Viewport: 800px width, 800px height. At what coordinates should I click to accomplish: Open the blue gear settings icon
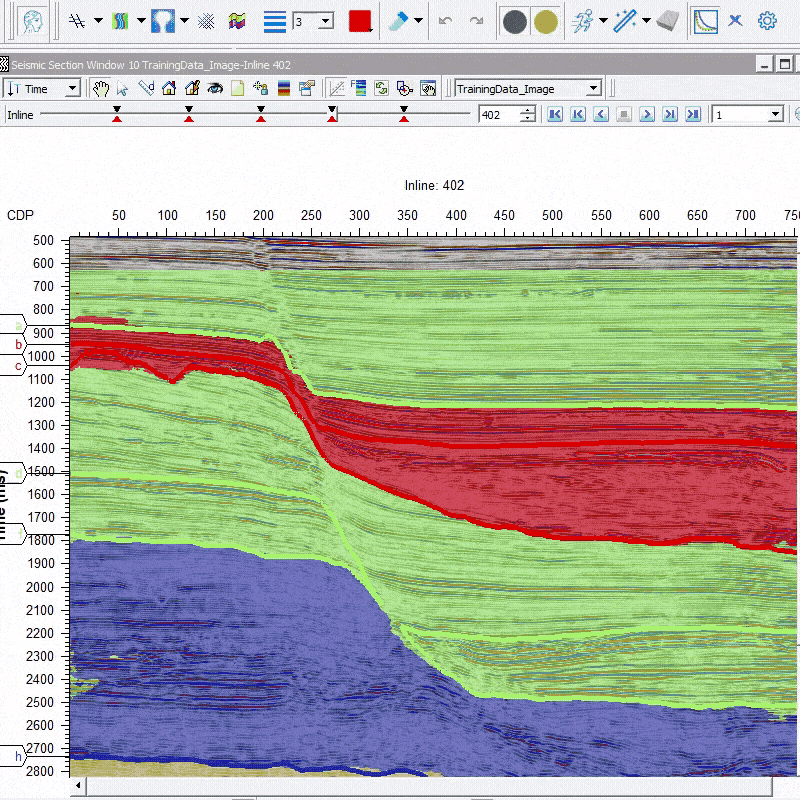(x=767, y=21)
